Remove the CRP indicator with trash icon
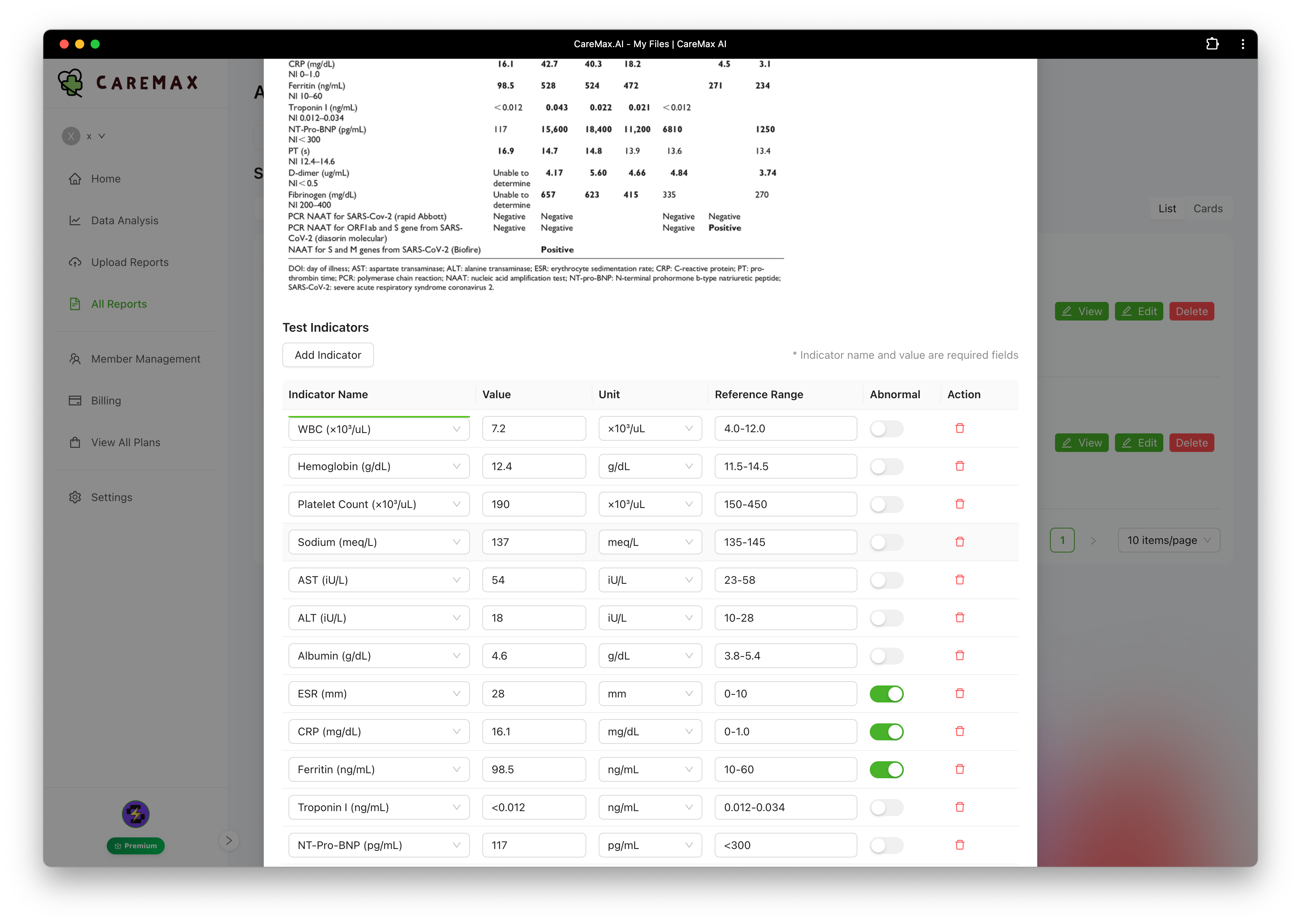 pos(960,732)
